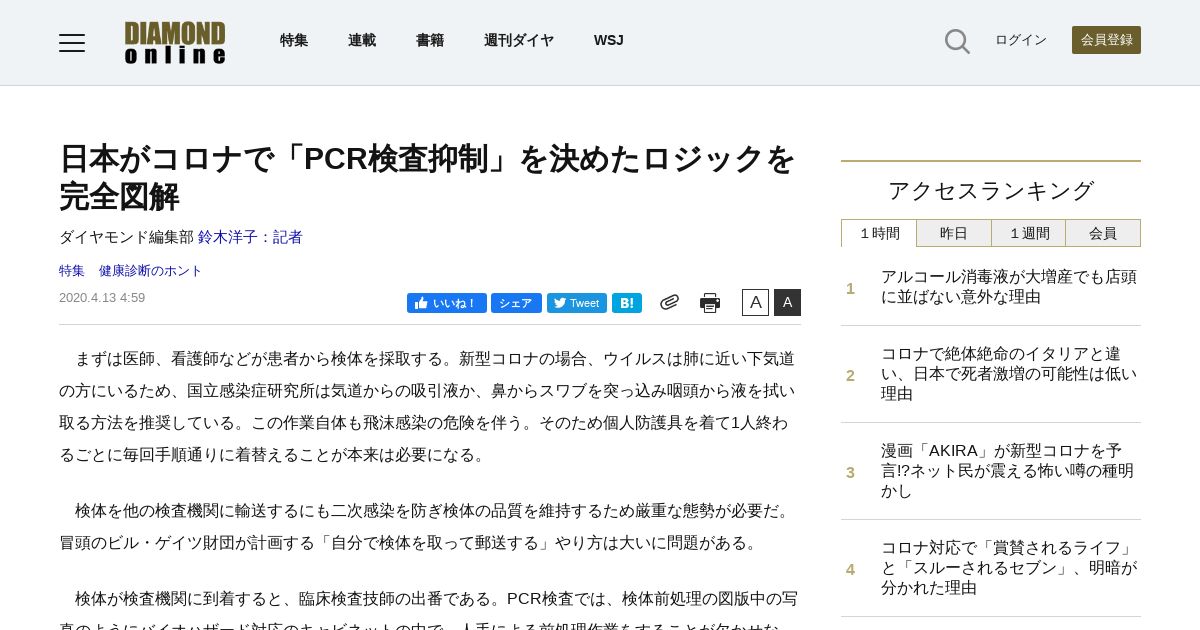Viewport: 1200px width, 630px height.
Task: Click the 会員登録 button
Action: [1106, 40]
